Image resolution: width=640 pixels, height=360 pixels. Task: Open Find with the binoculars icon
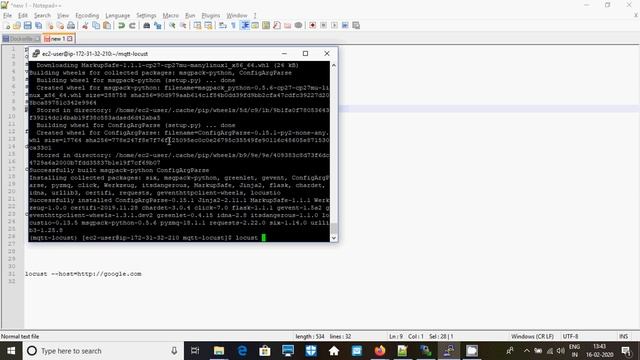(x=147, y=25)
